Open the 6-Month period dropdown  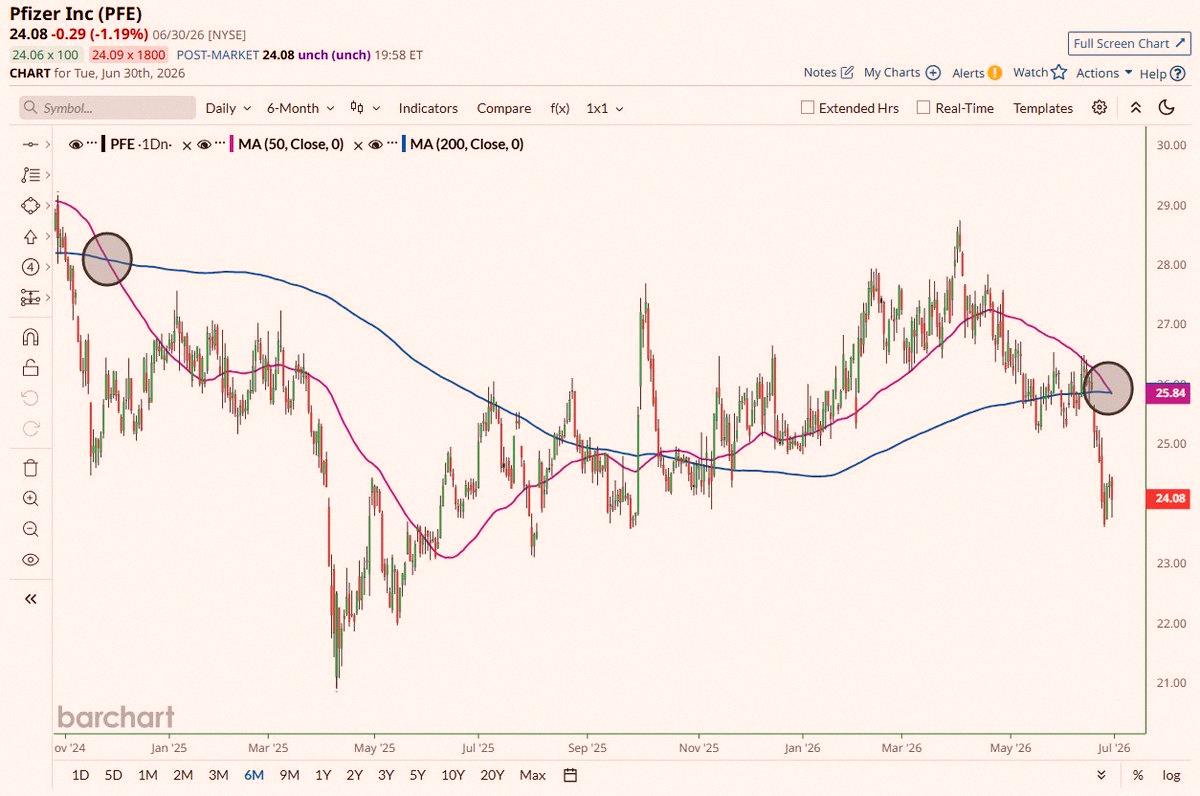click(300, 108)
